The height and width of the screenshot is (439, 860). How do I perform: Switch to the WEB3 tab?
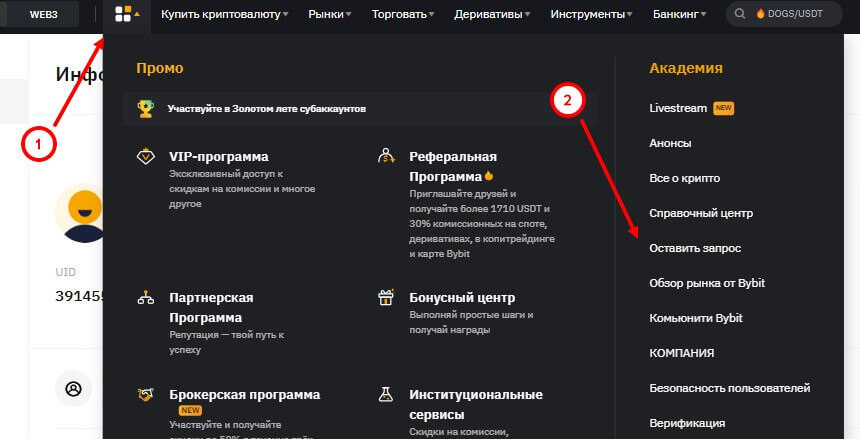coord(43,15)
